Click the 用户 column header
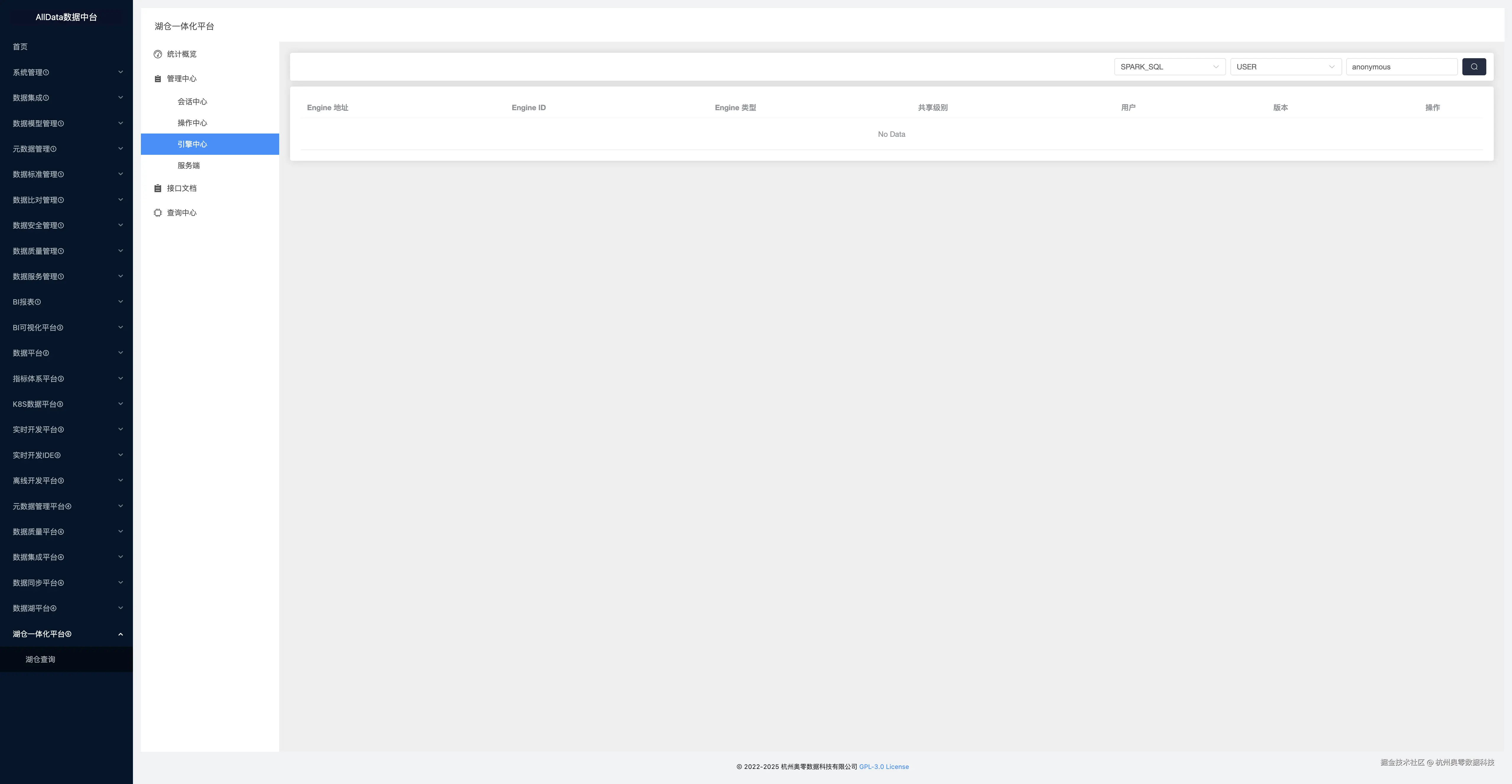 tap(1128, 108)
